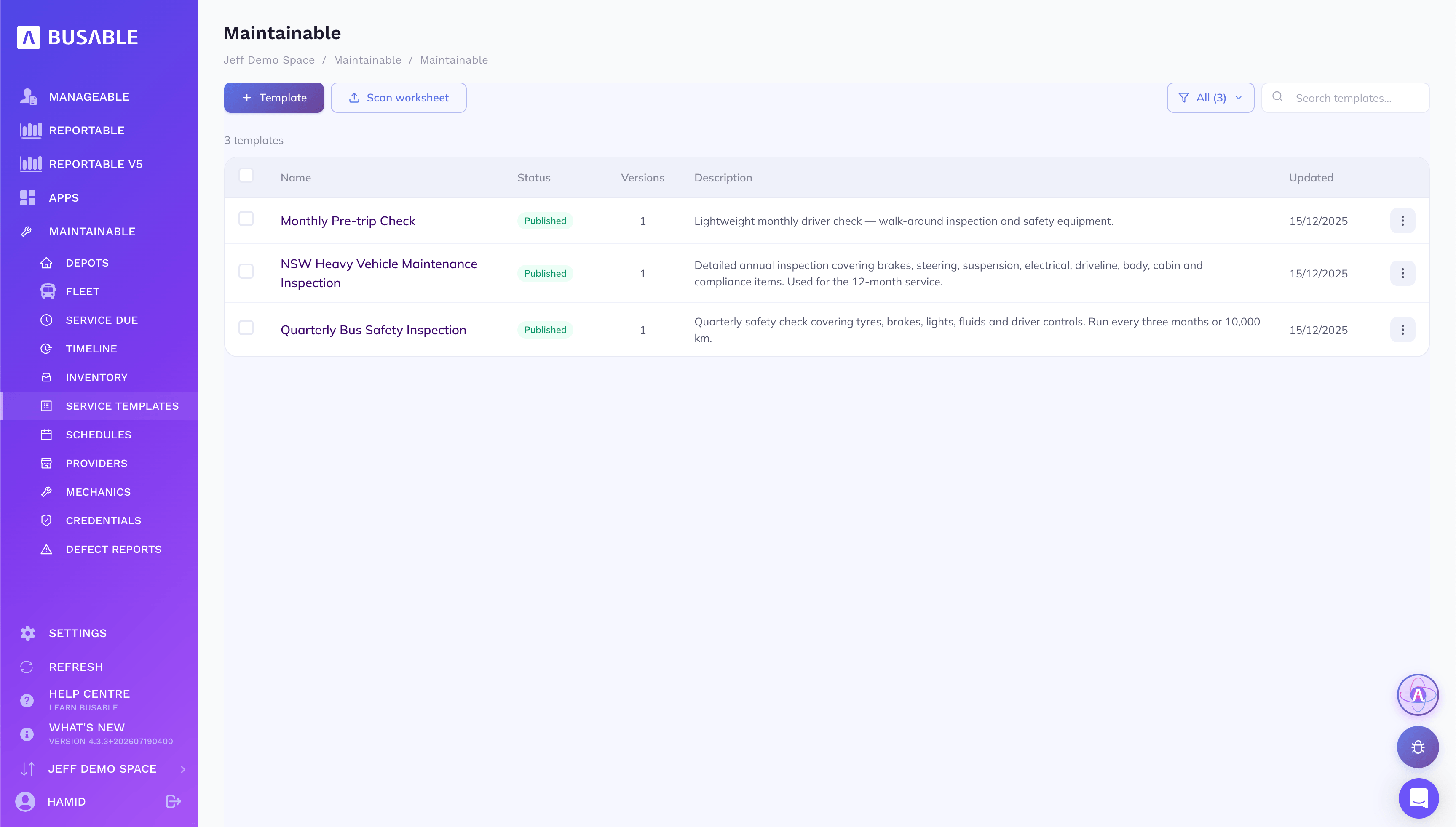Click the Credentials shield icon
Viewport: 1456px width, 827px height.
(x=47, y=521)
